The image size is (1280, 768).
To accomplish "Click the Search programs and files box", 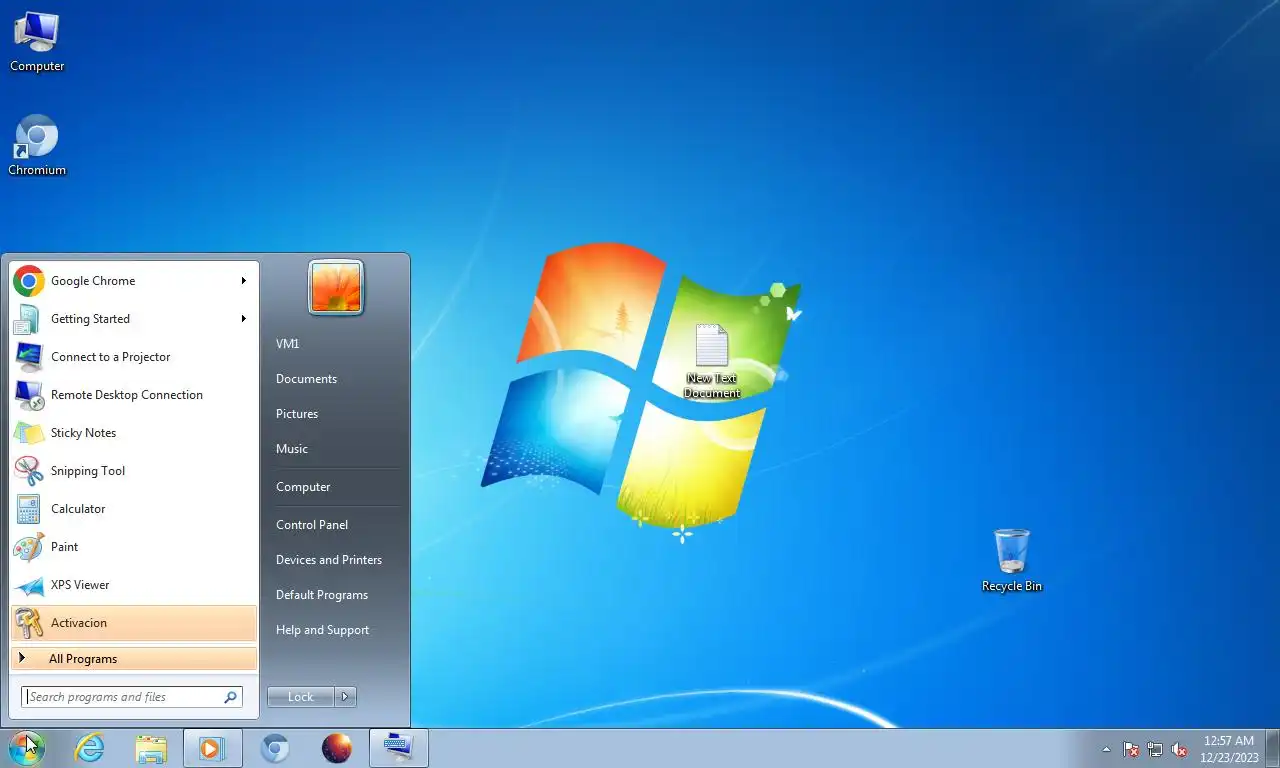I will [x=131, y=697].
